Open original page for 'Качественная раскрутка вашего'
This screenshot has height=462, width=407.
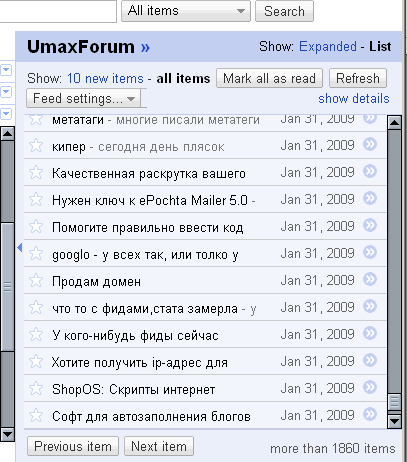(x=370, y=171)
